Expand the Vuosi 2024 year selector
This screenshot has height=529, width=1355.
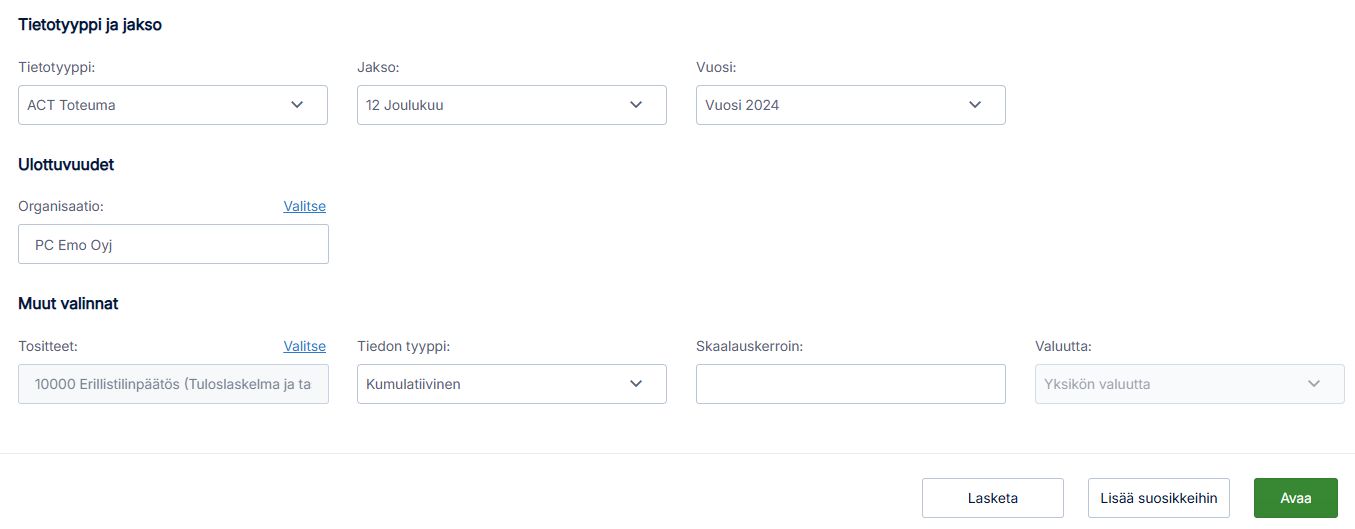click(x=851, y=105)
